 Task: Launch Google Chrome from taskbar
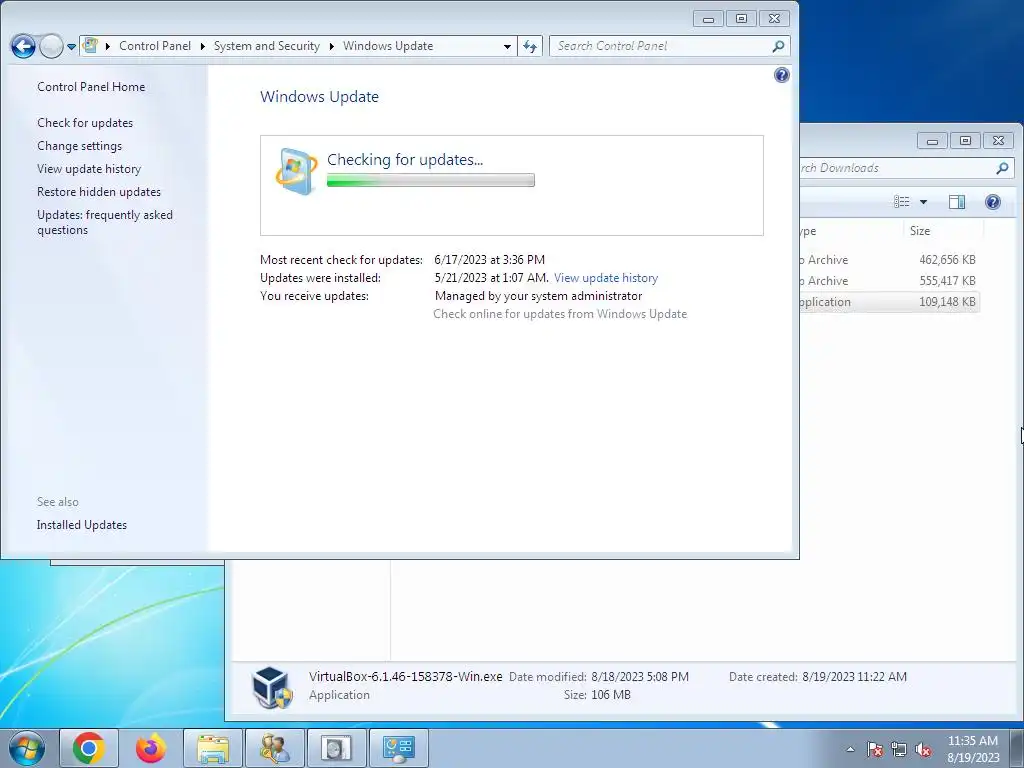click(x=89, y=748)
